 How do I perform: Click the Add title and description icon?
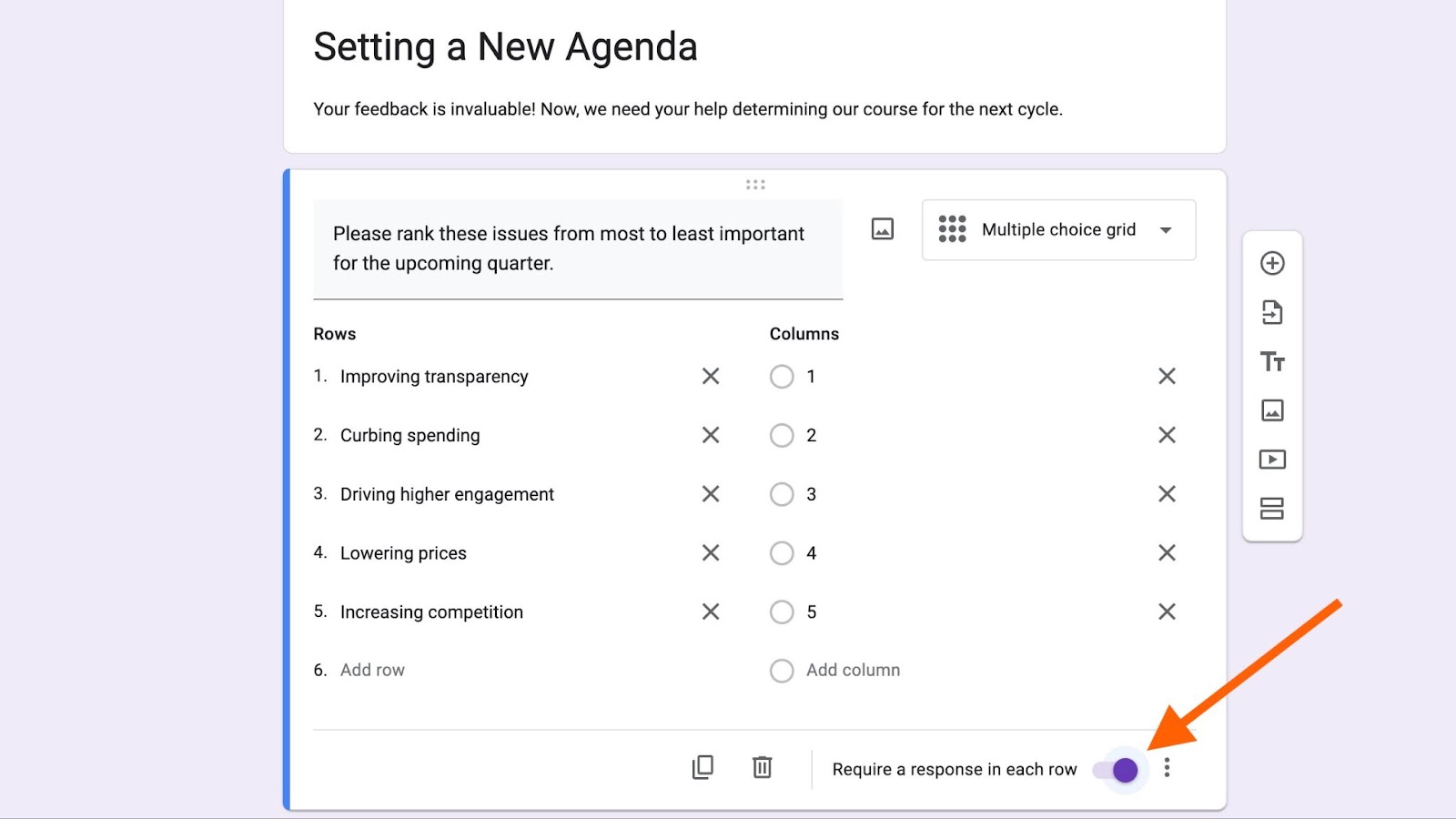click(x=1272, y=361)
